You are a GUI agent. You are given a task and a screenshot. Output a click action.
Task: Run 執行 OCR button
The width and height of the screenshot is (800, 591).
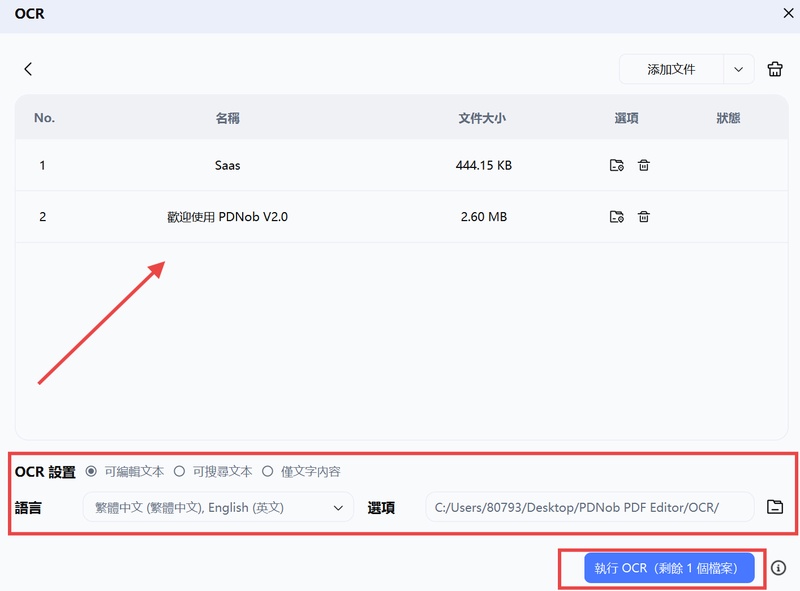click(669, 568)
